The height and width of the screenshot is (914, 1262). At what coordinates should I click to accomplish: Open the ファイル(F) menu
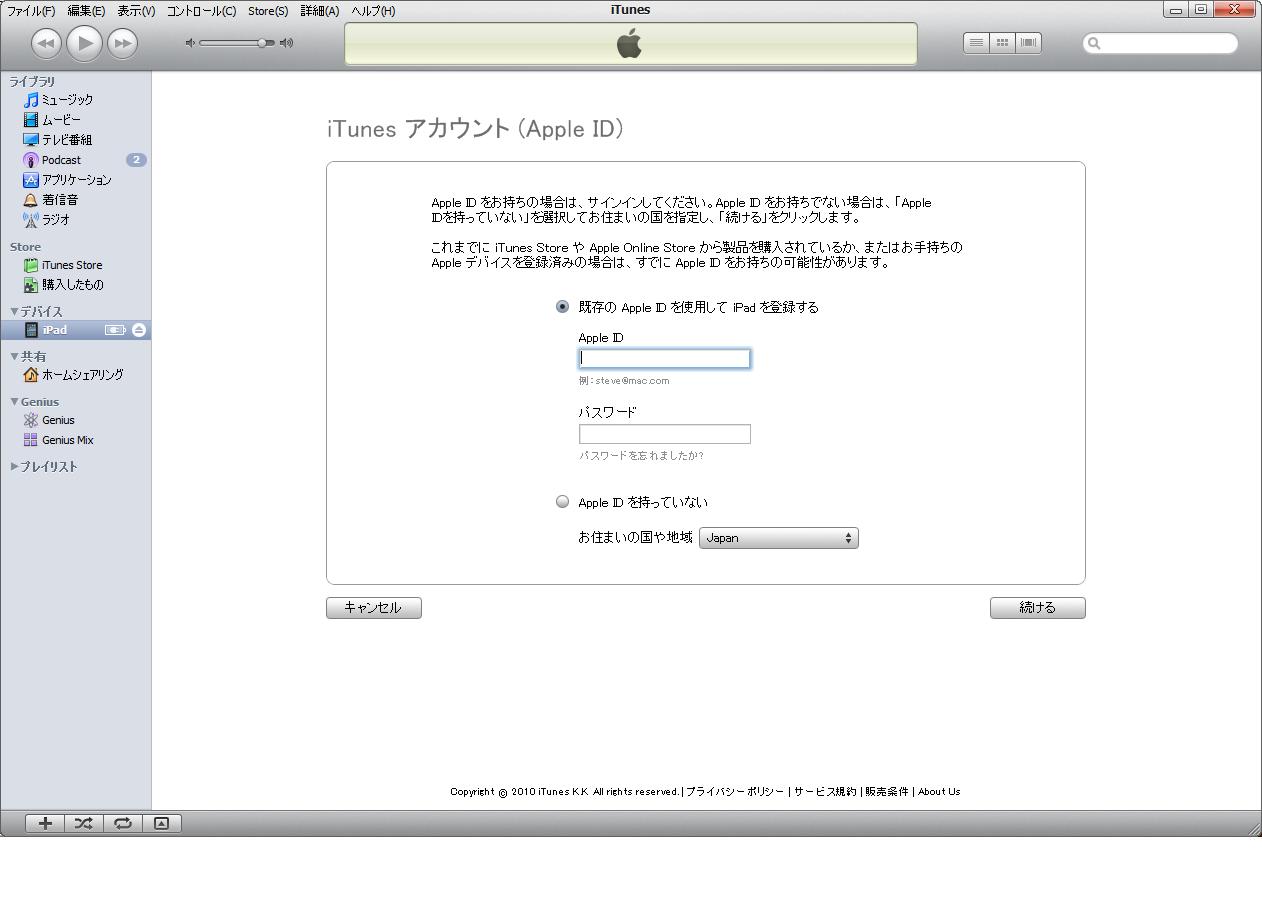(x=31, y=11)
